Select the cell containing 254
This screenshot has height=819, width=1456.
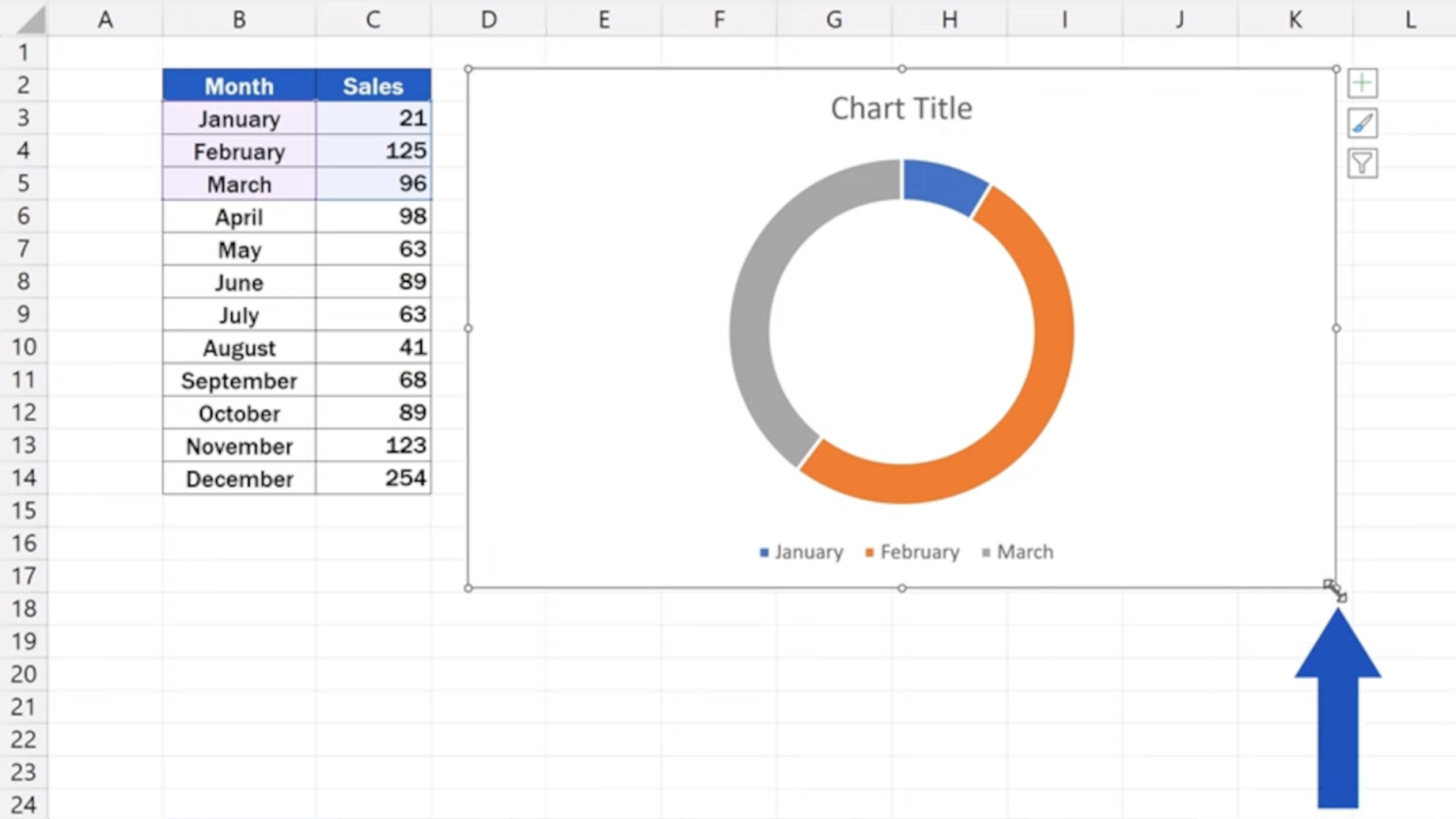point(373,479)
